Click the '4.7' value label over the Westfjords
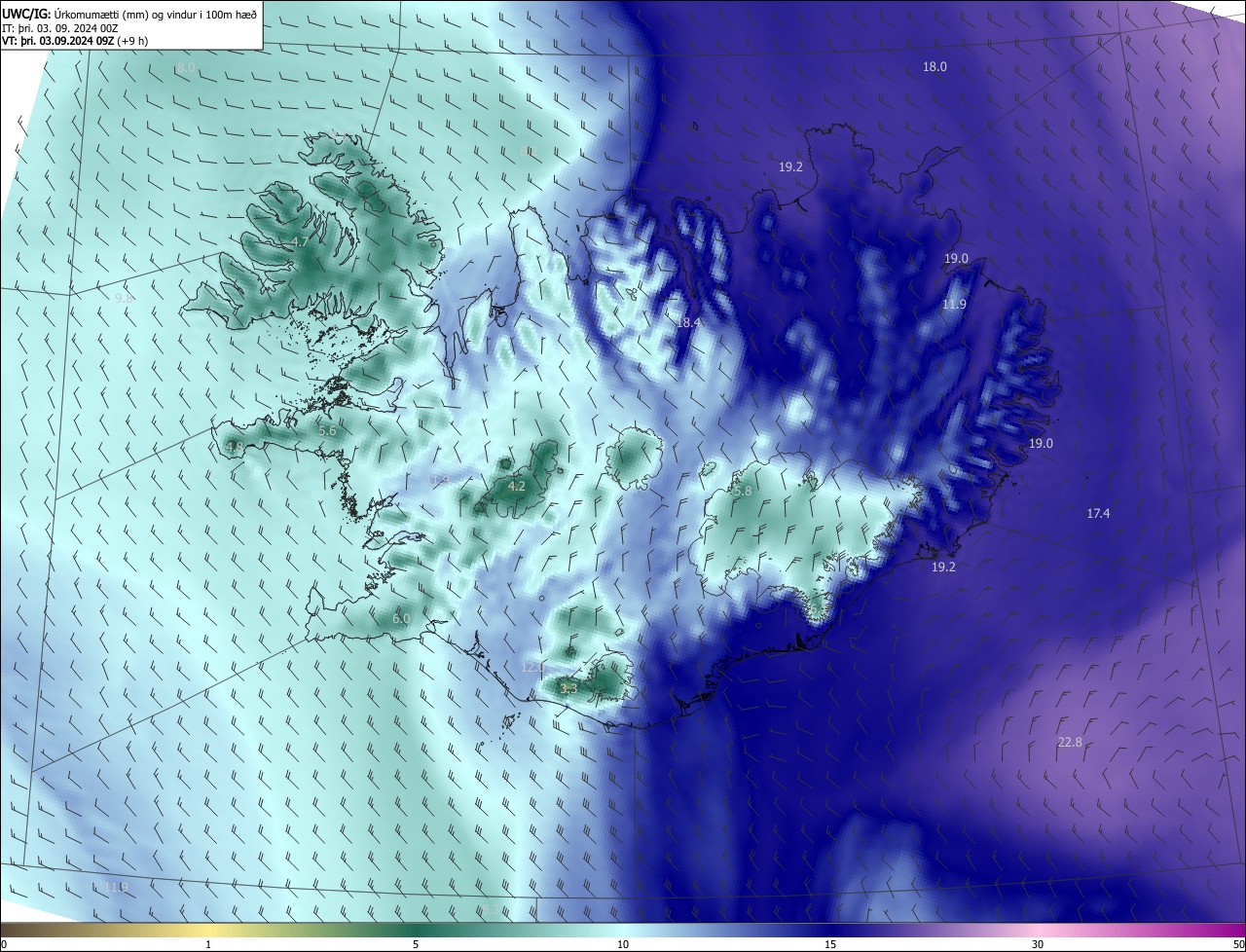This screenshot has height=952, width=1246. [300, 242]
